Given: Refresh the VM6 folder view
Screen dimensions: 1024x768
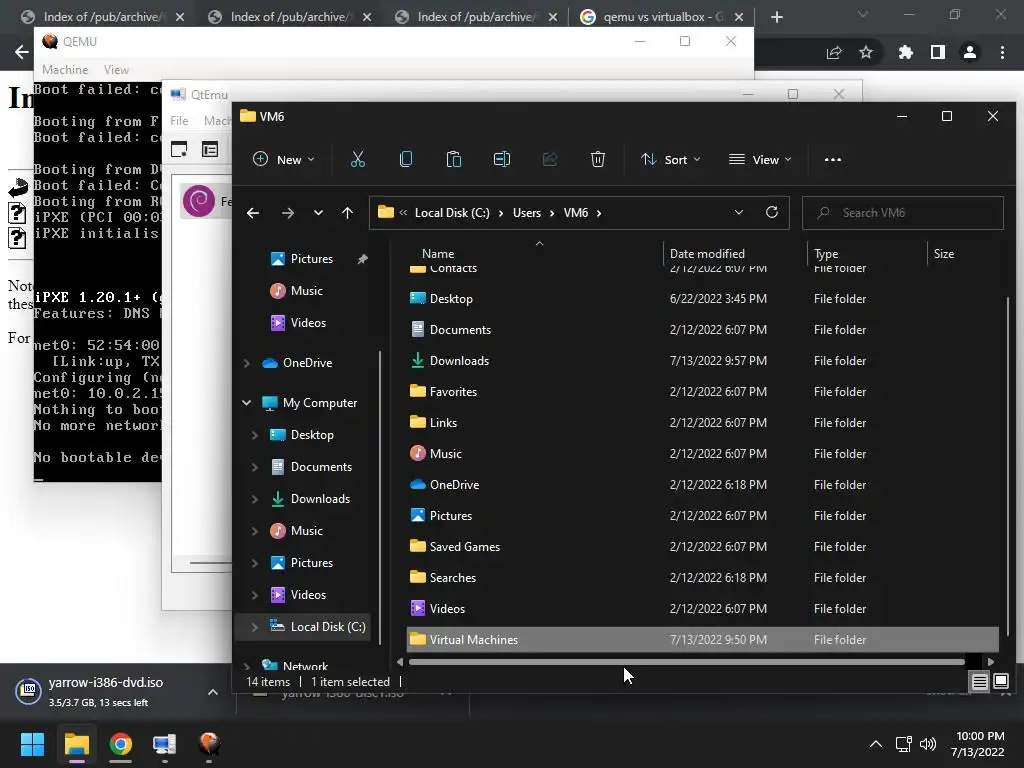Looking at the screenshot, I should tap(772, 212).
